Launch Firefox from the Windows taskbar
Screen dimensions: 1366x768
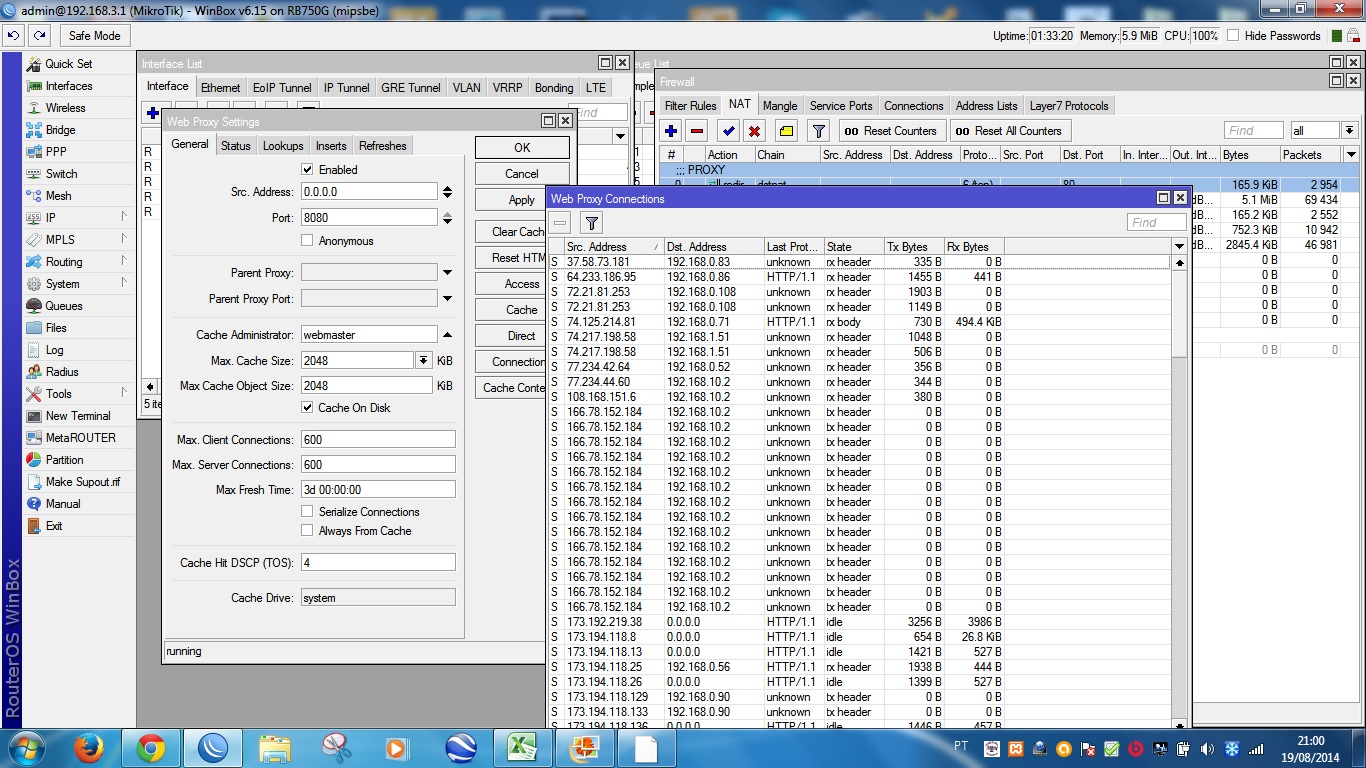(89, 748)
